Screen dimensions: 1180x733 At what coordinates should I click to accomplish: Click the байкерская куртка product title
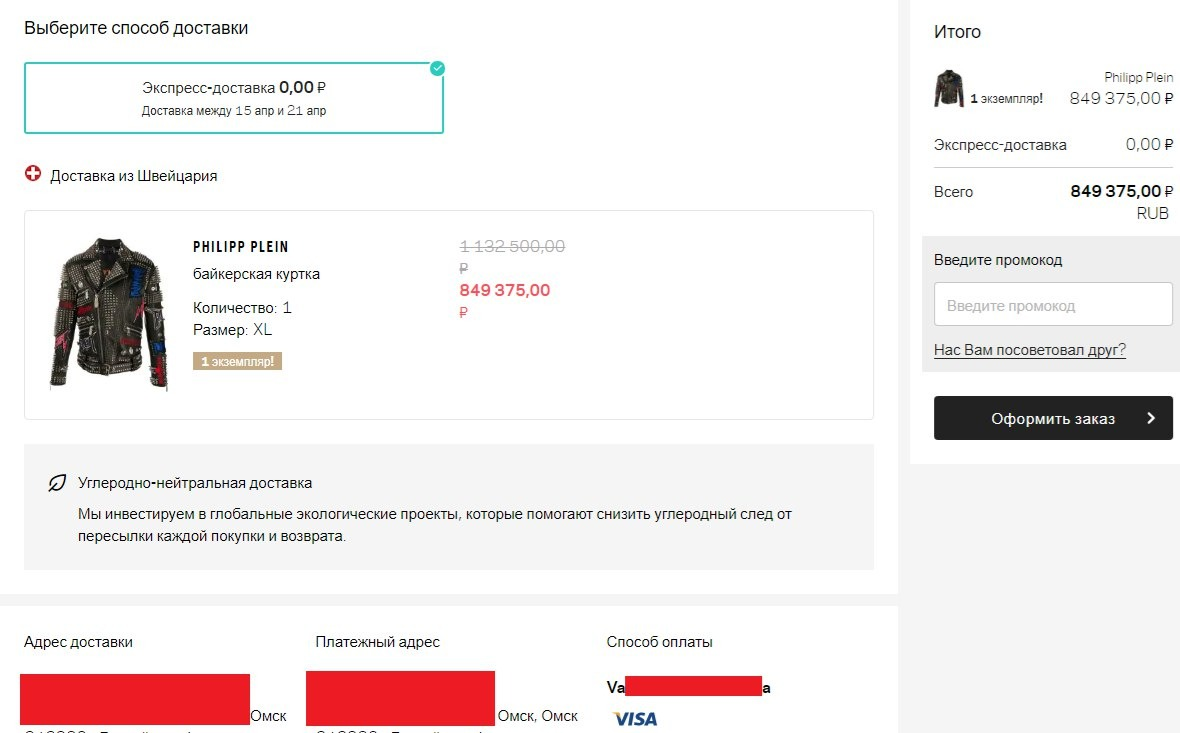[x=256, y=274]
